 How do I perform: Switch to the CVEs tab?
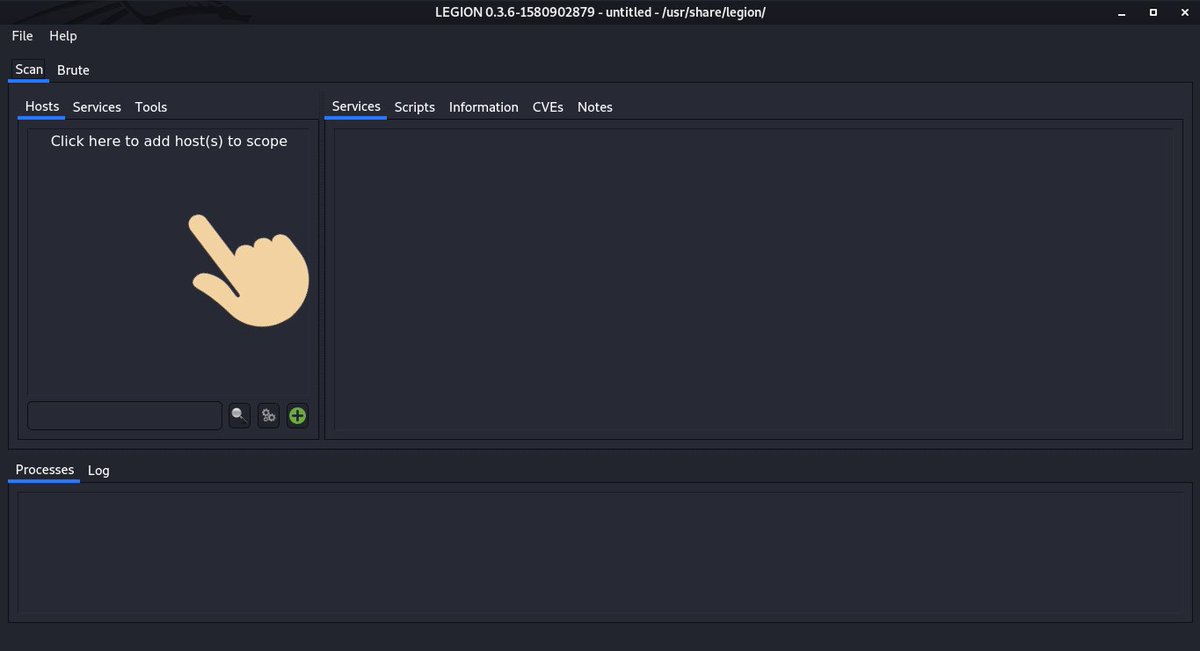pos(547,107)
